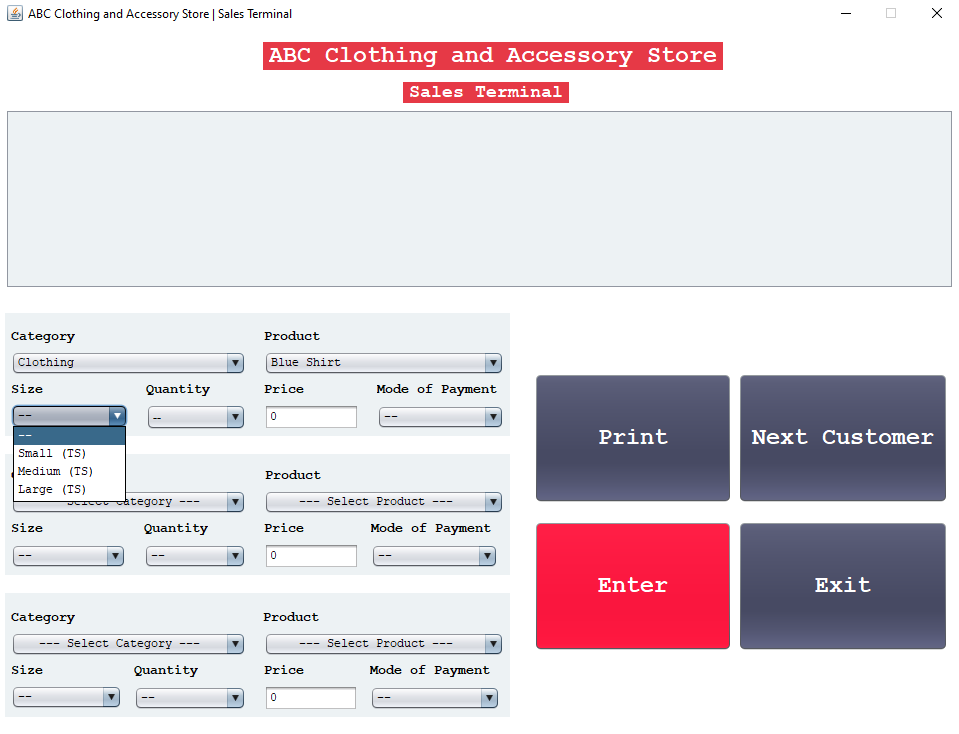The image size is (959, 734).
Task: Open third section's Select Category dropdown
Action: (128, 643)
